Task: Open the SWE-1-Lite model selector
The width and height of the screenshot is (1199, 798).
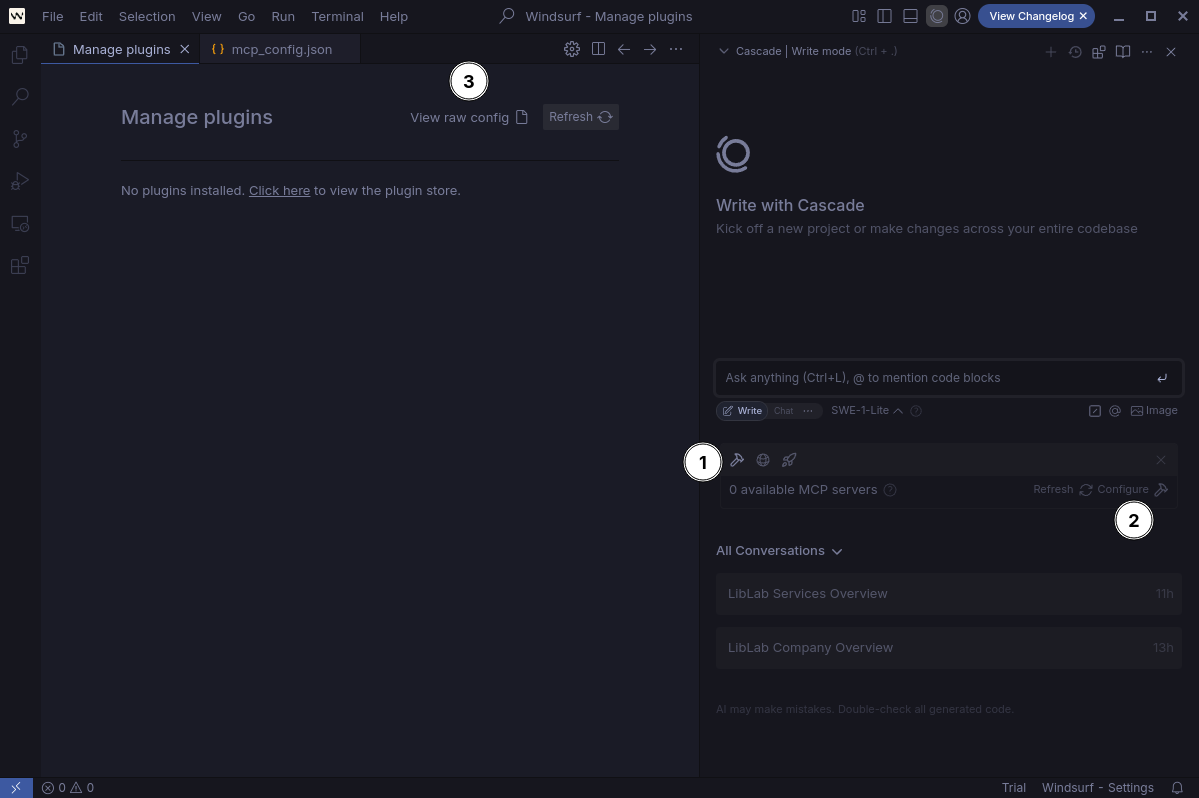Action: [x=866, y=410]
